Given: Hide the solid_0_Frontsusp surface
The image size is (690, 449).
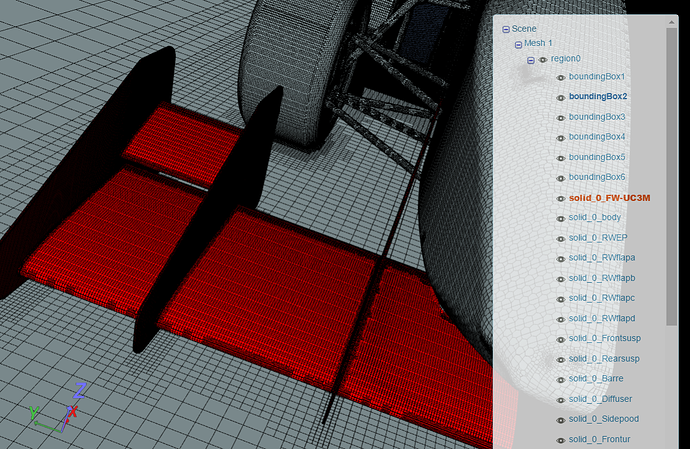Looking at the screenshot, I should 561,339.
